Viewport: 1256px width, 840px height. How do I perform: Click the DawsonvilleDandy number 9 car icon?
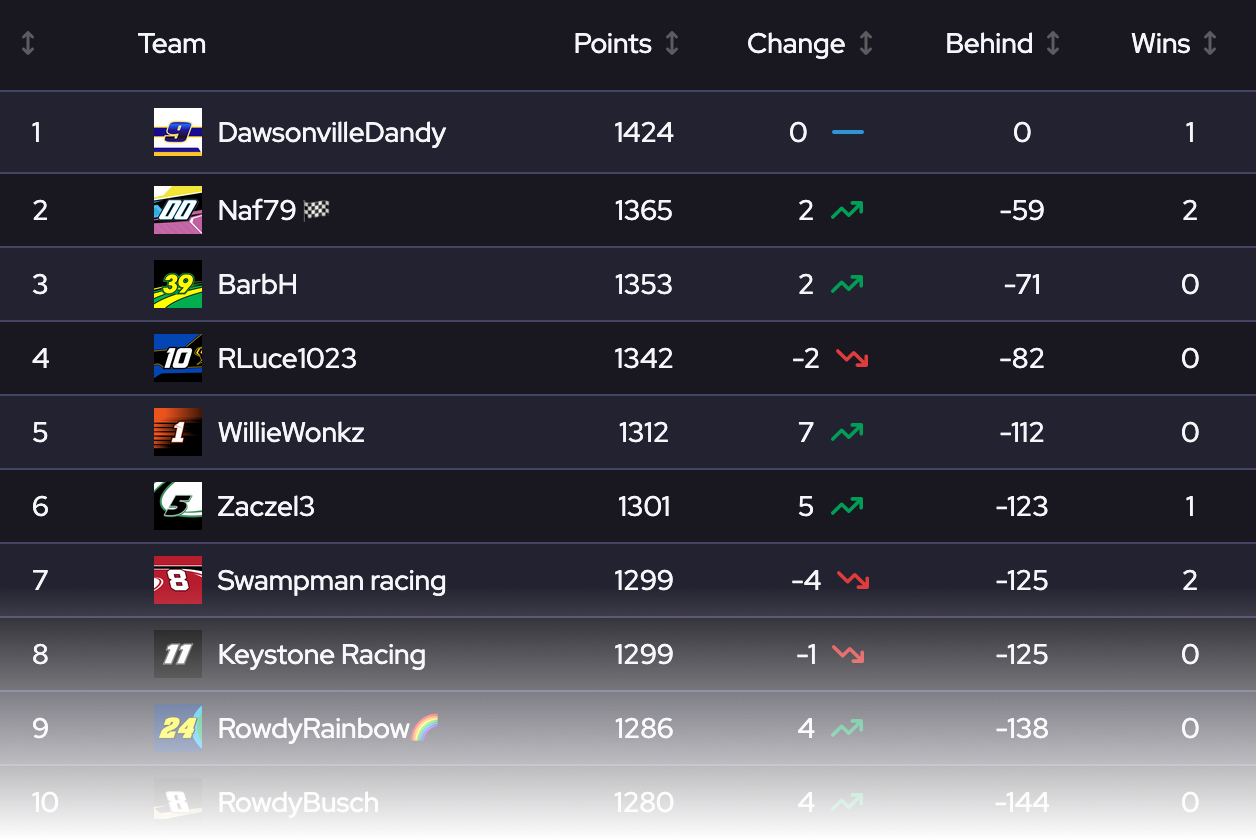pos(177,131)
